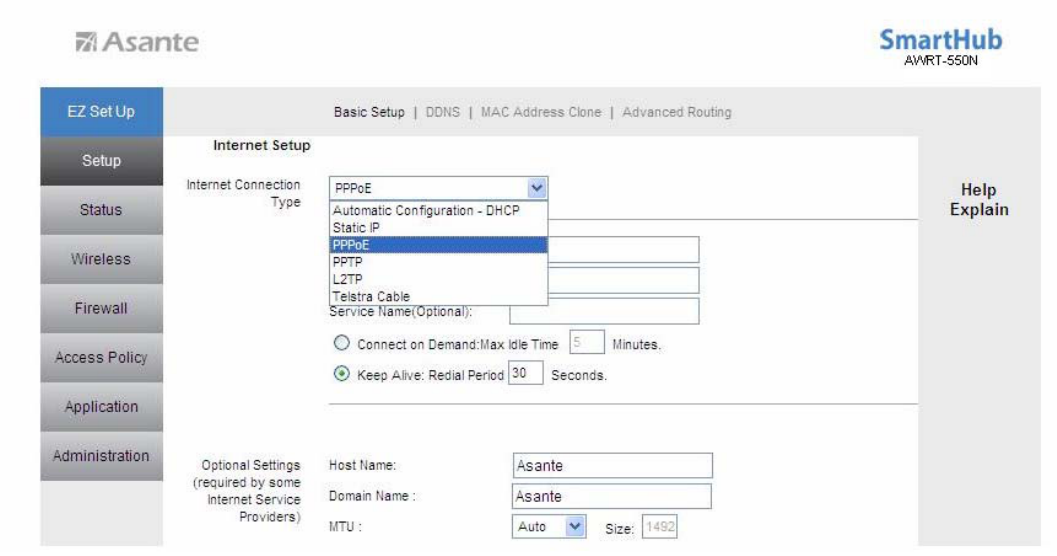Choose L2TP connection type
Viewport: 1057px width, 556px height.
pos(438,279)
